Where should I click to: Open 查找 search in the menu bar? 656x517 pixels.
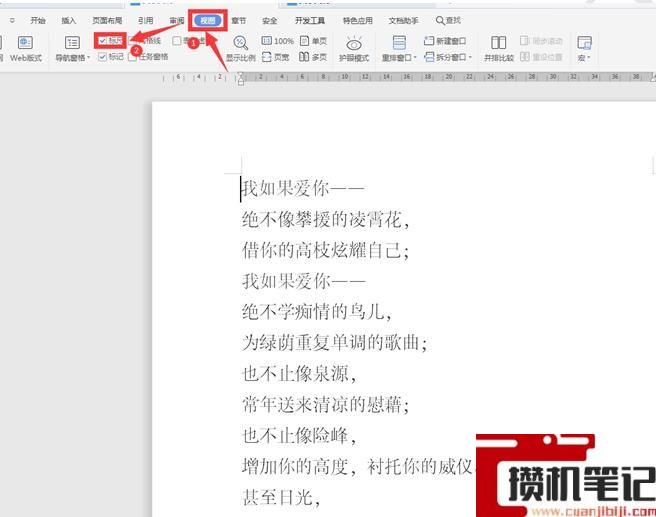tap(448, 20)
